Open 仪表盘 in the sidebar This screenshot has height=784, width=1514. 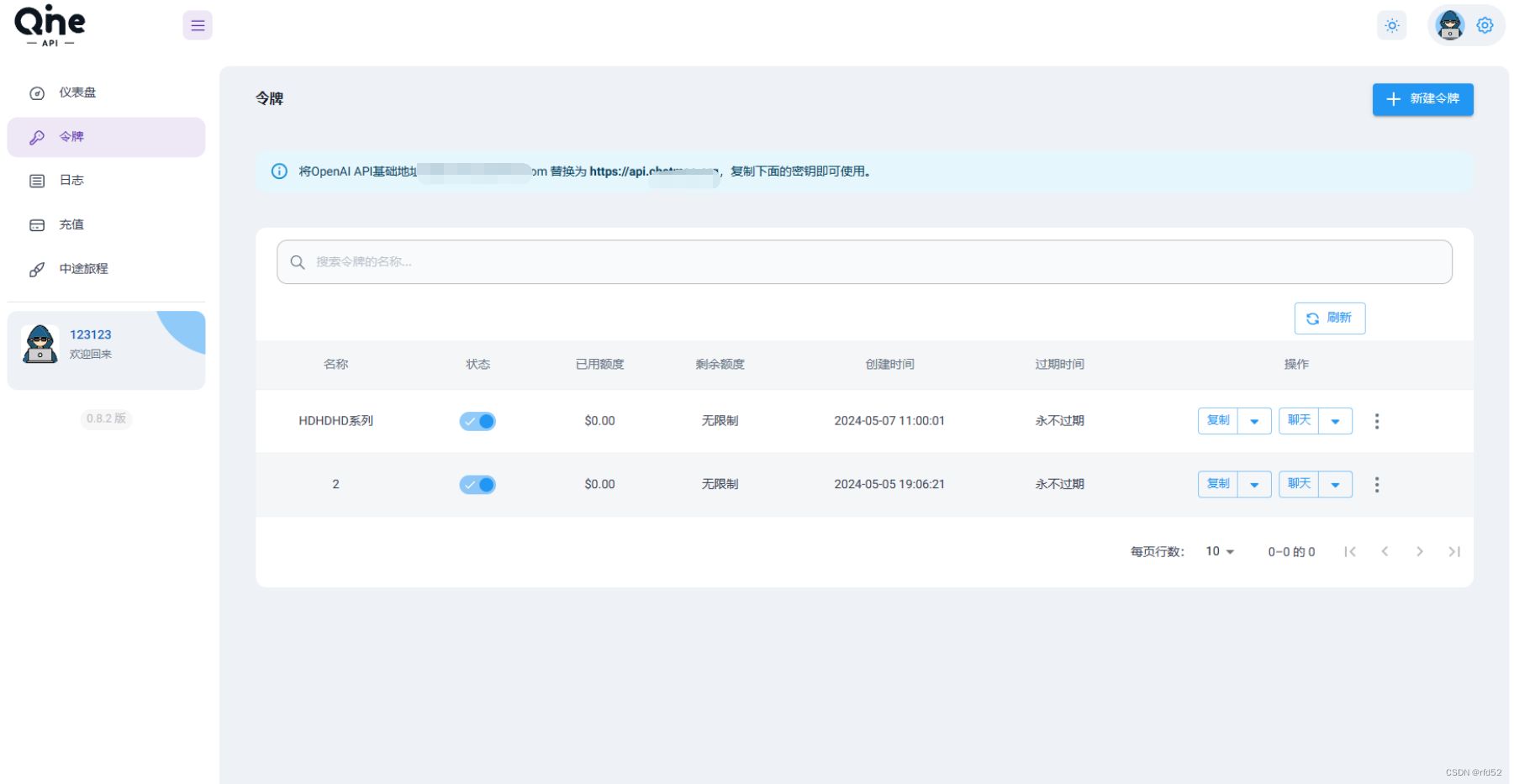77,92
